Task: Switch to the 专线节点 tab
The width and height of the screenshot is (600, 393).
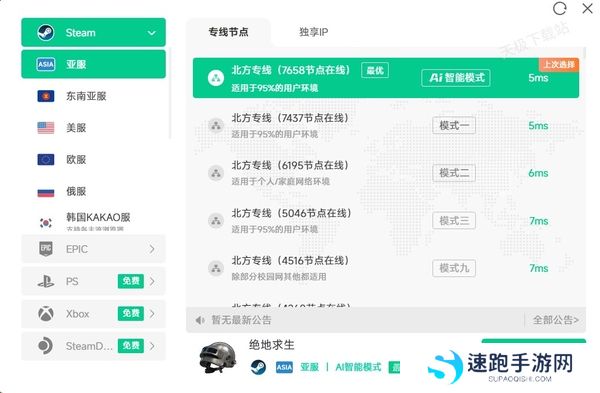Action: [228, 32]
